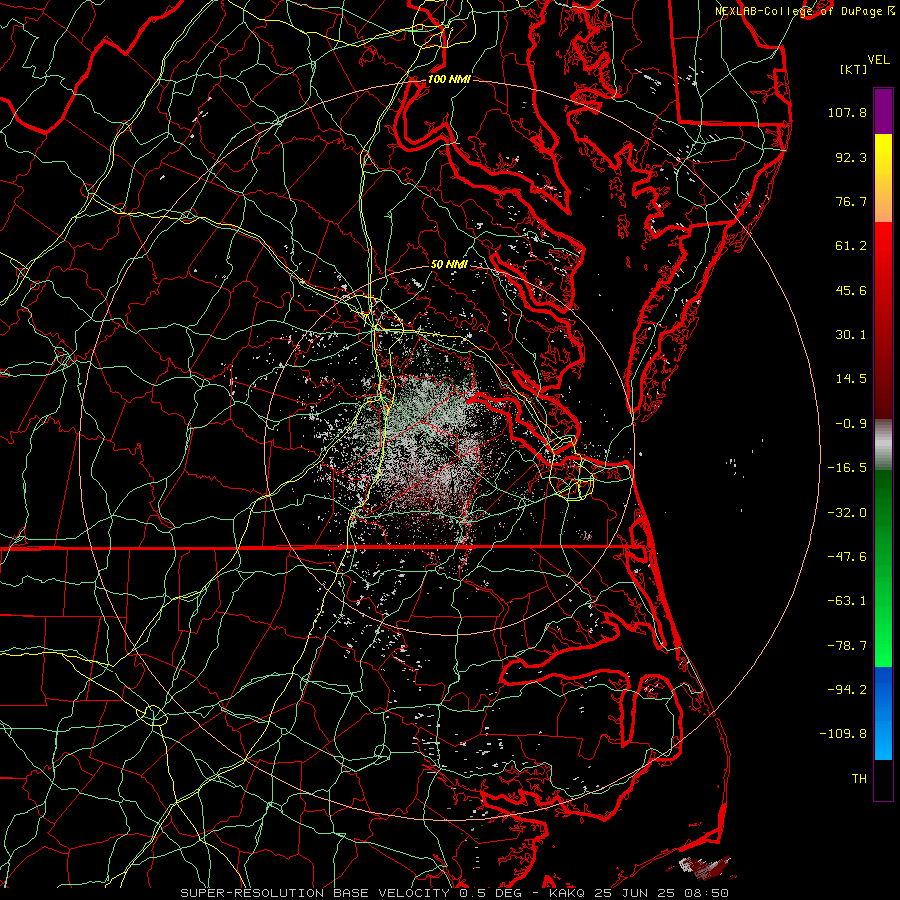Click the -94.2 velocity legend value
Image resolution: width=900 pixels, height=900 pixels.
click(x=847, y=689)
